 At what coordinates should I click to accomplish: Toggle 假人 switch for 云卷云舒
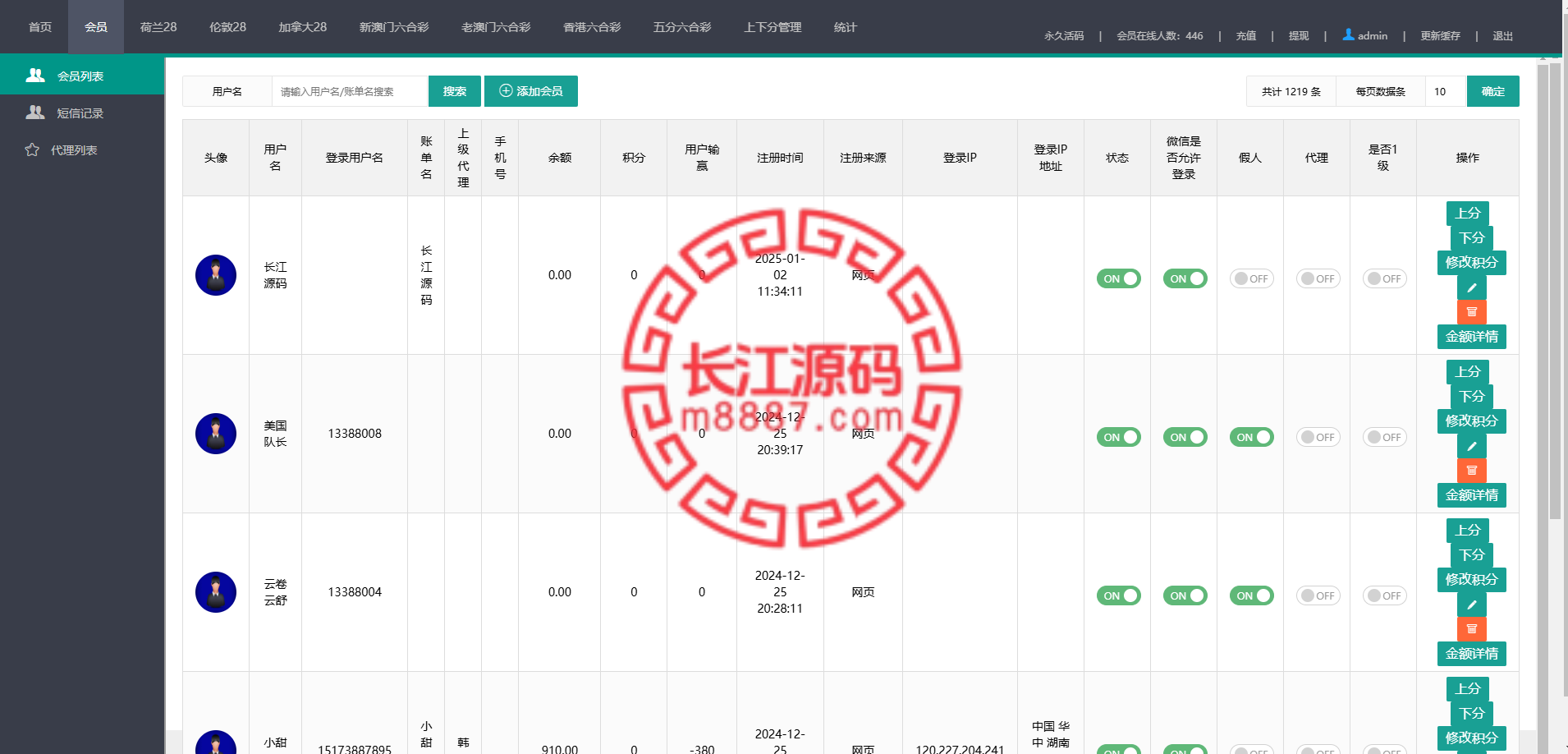(1251, 595)
